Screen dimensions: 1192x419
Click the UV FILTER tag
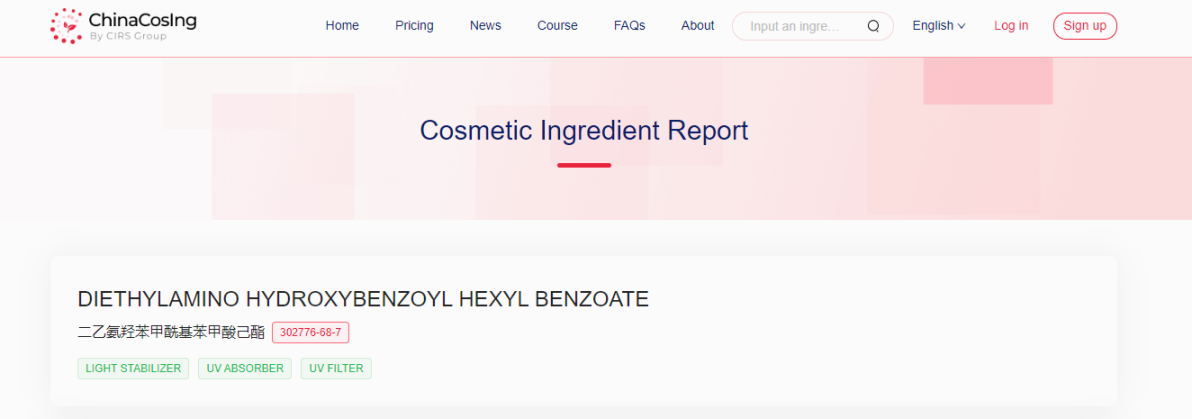[x=336, y=369]
